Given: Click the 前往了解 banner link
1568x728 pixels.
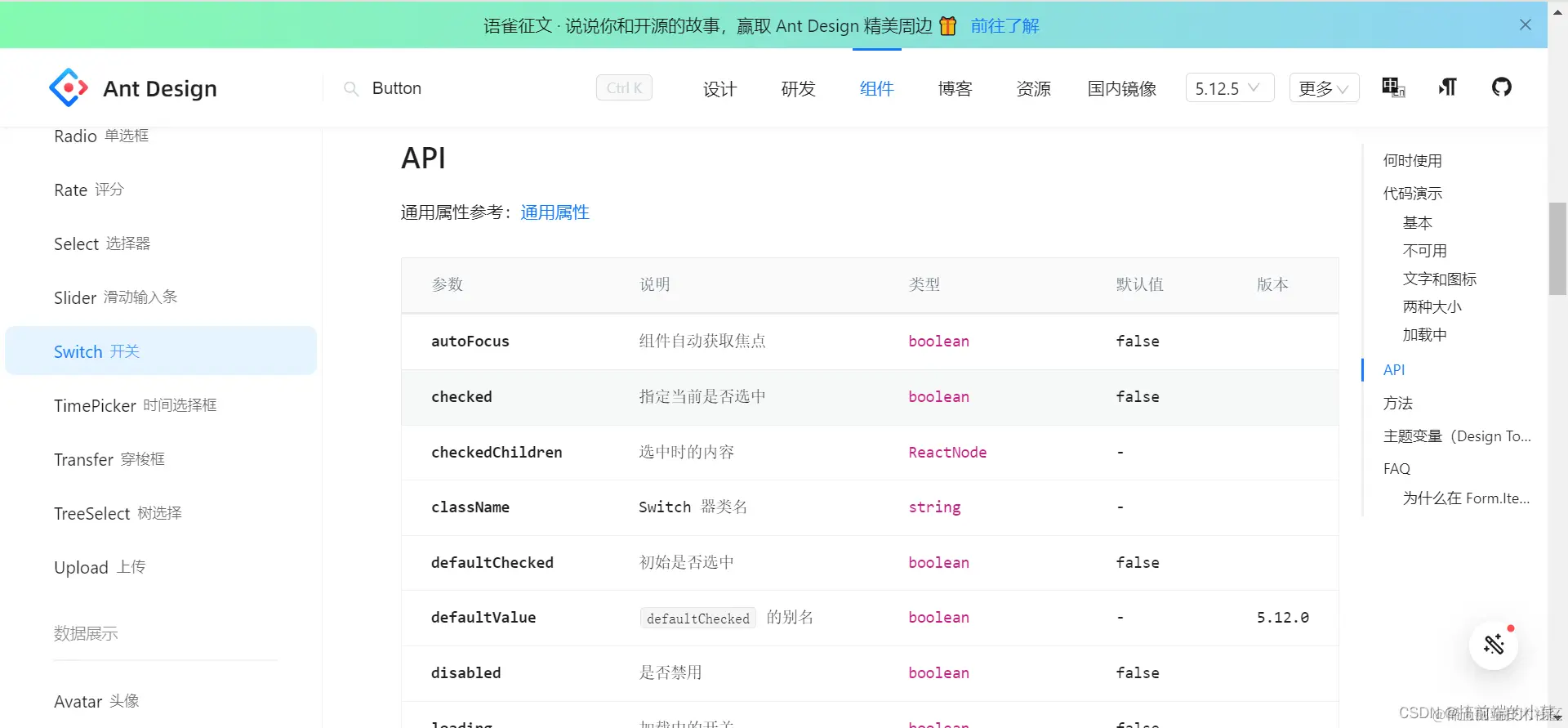Looking at the screenshot, I should 1004,26.
